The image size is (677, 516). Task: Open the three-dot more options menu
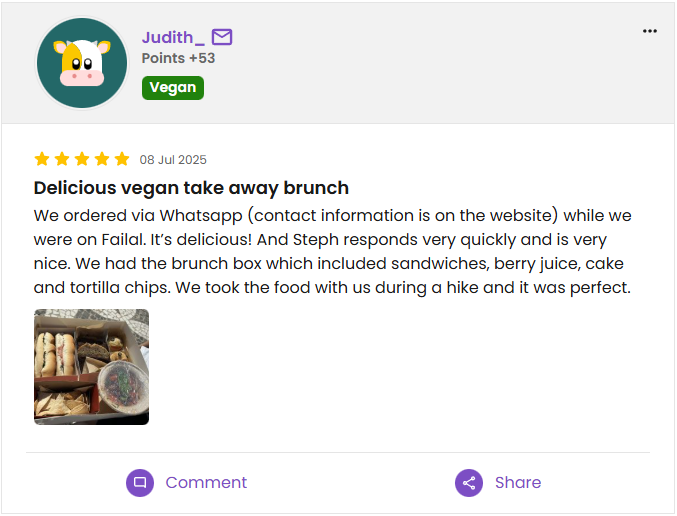pos(650,31)
